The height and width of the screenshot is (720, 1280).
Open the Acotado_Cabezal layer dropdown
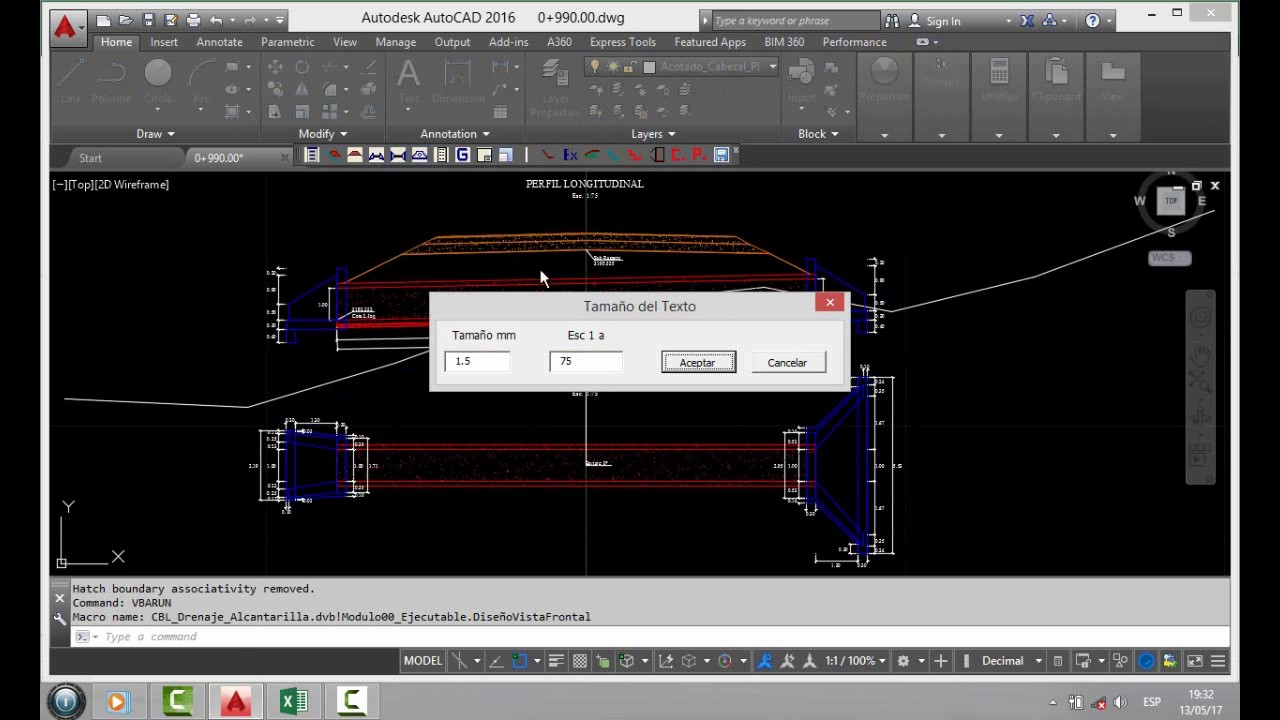pos(772,67)
